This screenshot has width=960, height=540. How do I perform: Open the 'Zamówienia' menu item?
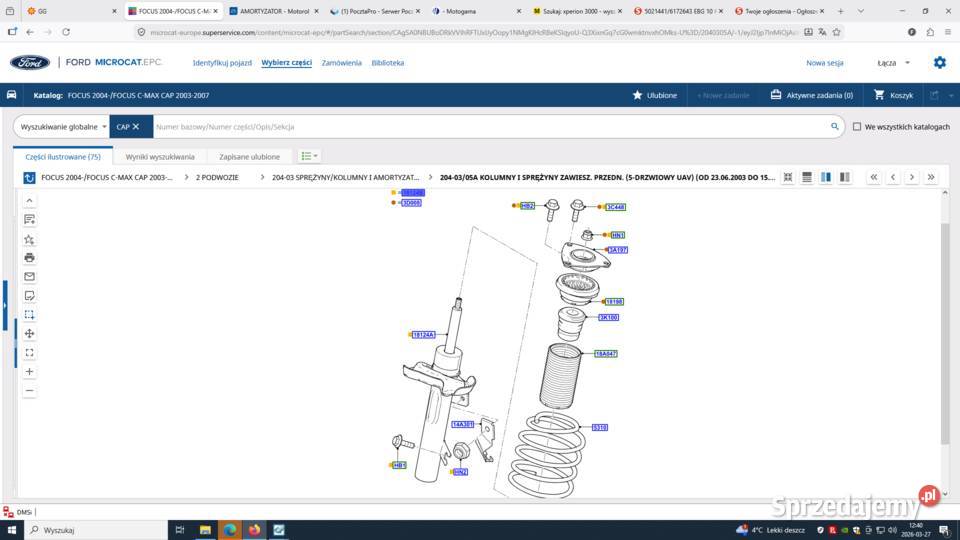[341, 62]
